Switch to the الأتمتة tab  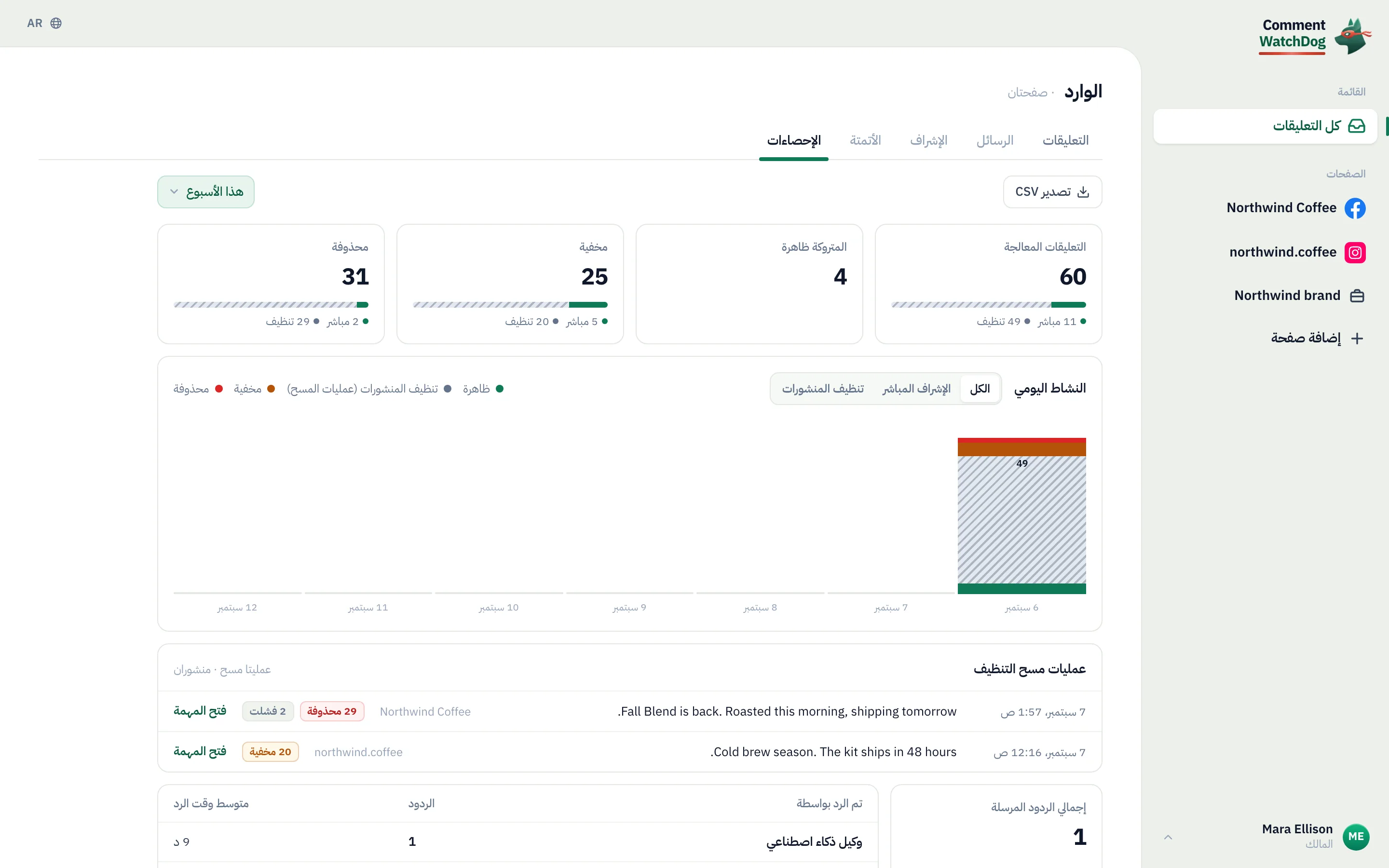(865, 141)
